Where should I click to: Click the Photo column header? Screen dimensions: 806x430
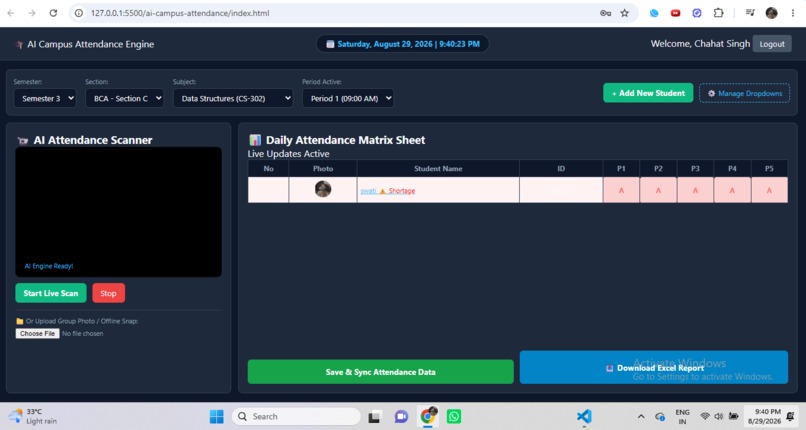coord(323,169)
